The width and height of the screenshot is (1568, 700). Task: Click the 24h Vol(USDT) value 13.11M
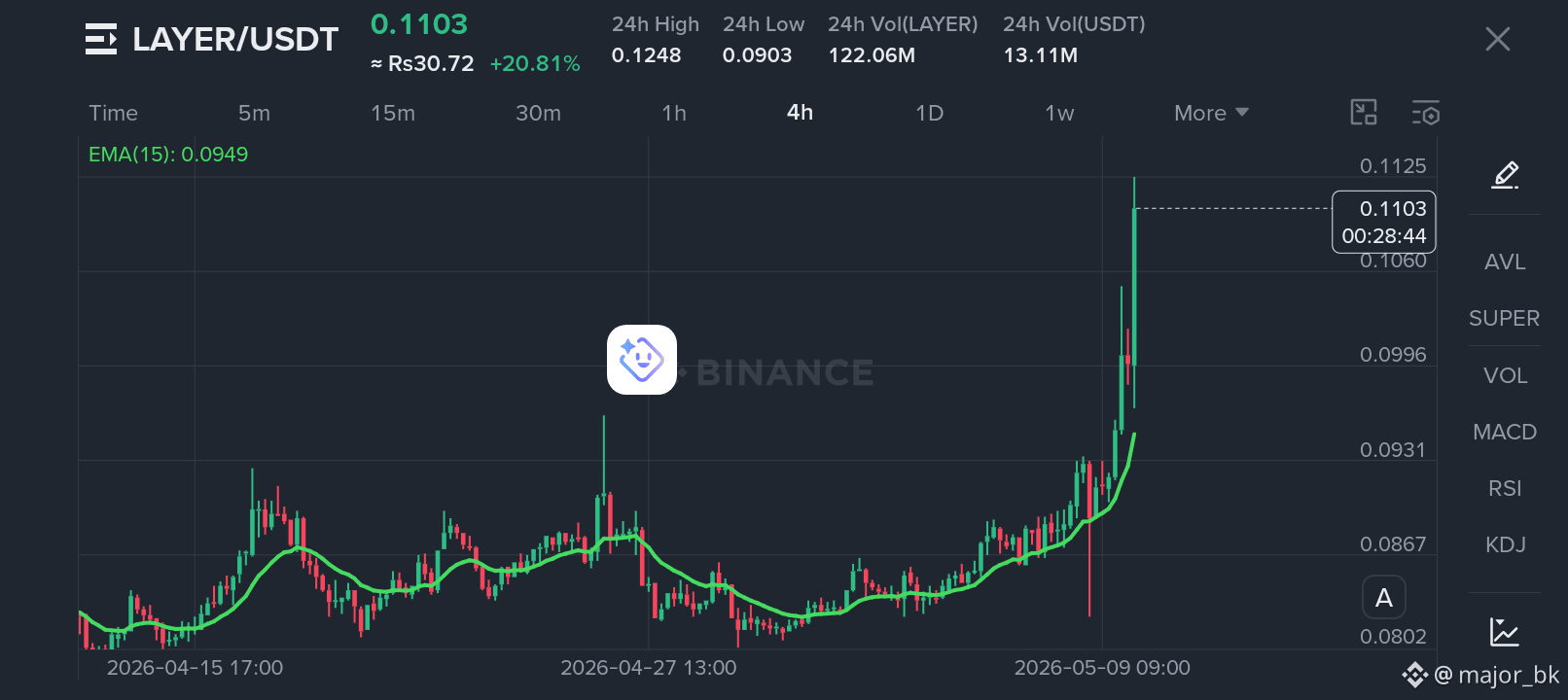(1040, 55)
